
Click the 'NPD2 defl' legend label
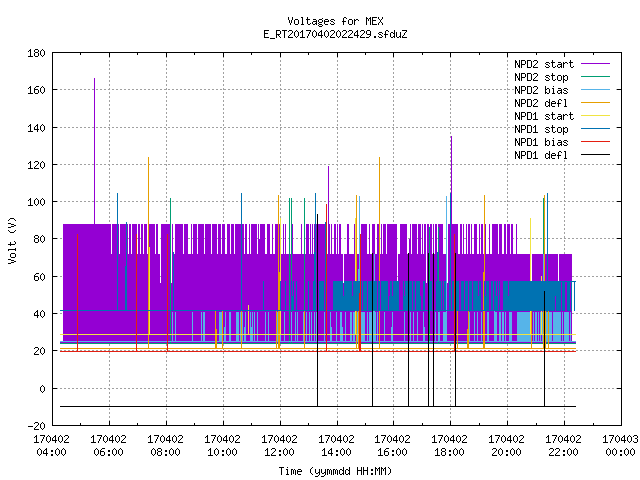click(x=541, y=103)
